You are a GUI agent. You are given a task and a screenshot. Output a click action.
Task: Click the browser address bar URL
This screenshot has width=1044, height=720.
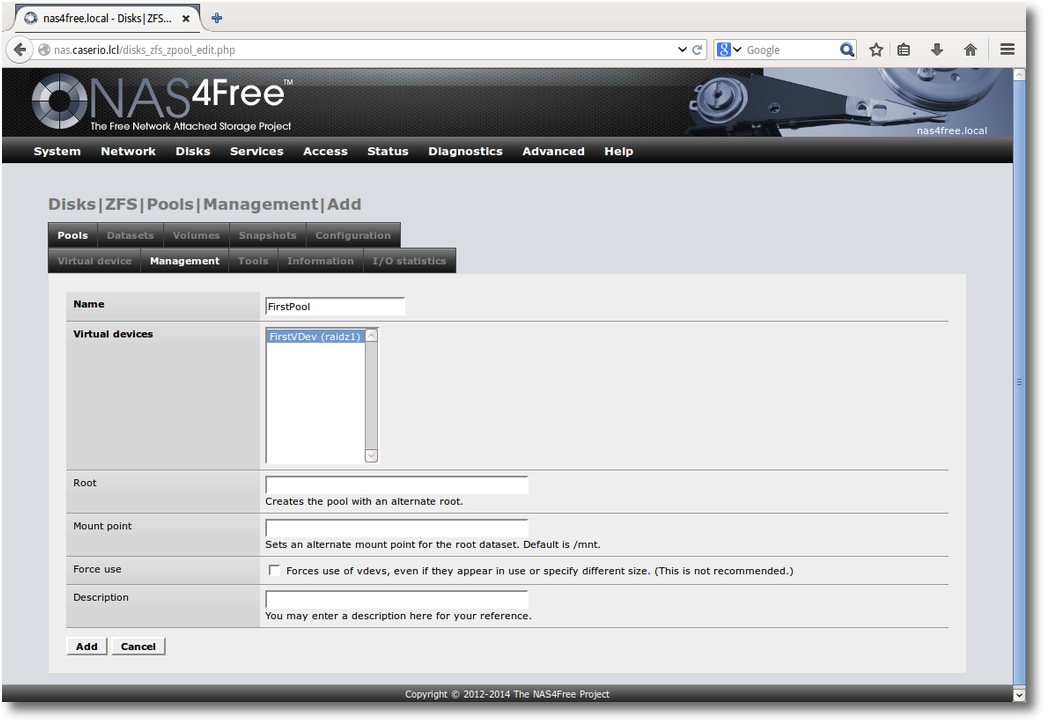coord(144,49)
